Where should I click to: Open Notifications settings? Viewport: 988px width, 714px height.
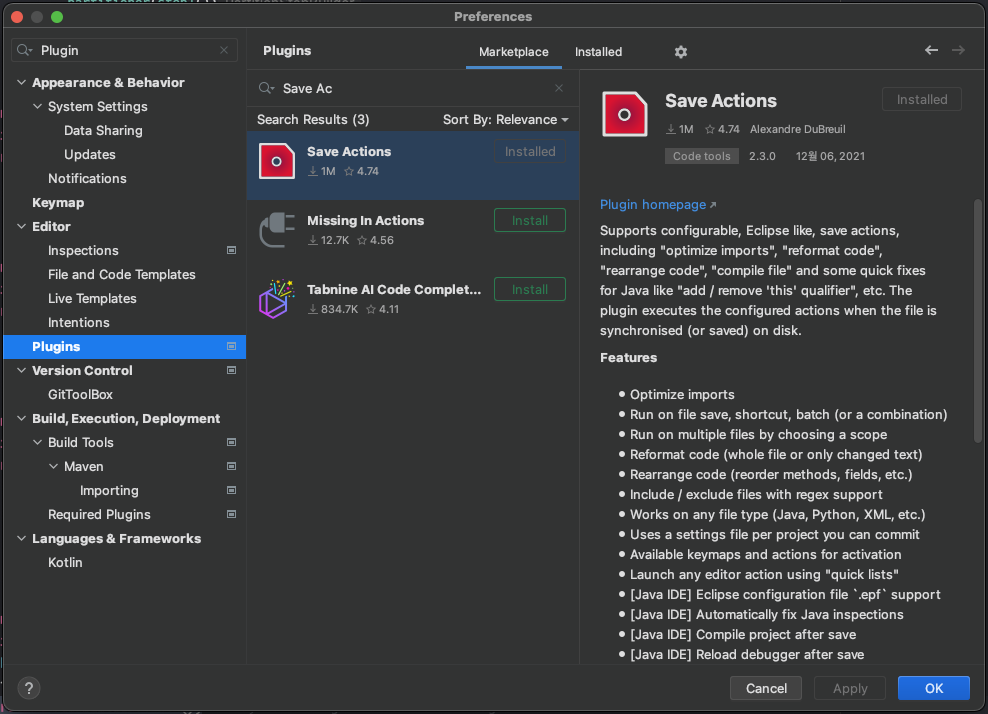[x=87, y=178]
